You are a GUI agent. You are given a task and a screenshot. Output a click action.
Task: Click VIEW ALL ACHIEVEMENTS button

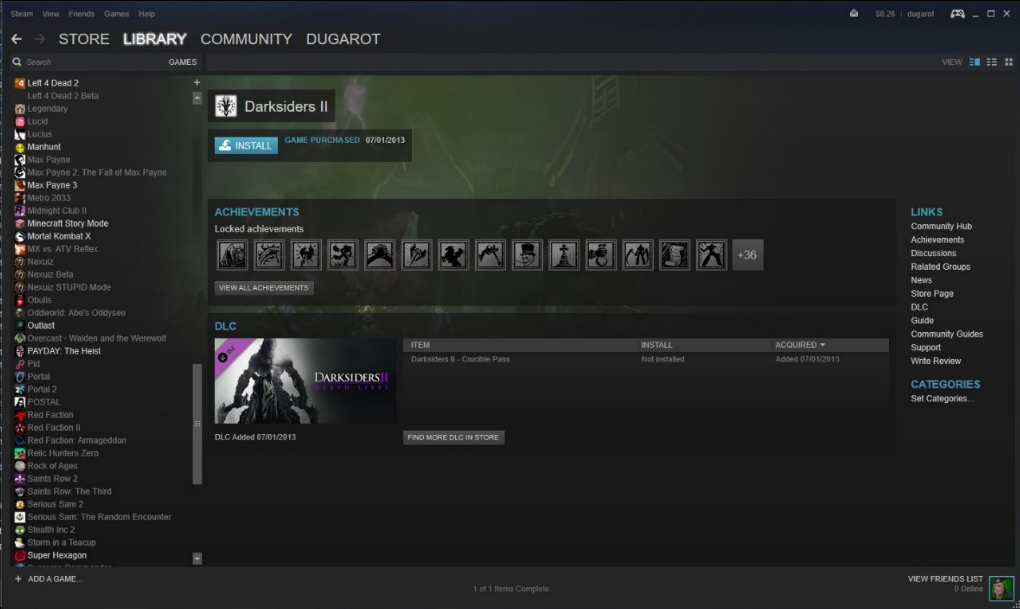coord(263,288)
